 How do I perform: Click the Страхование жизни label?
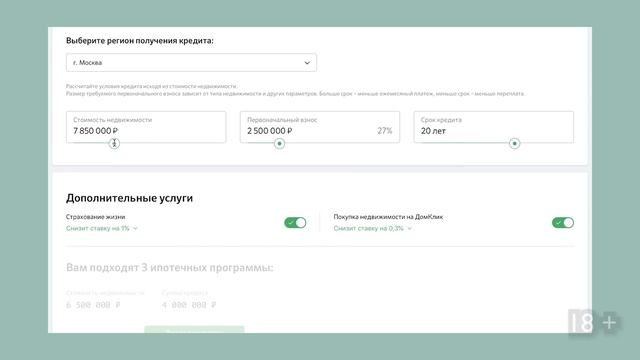coord(96,217)
